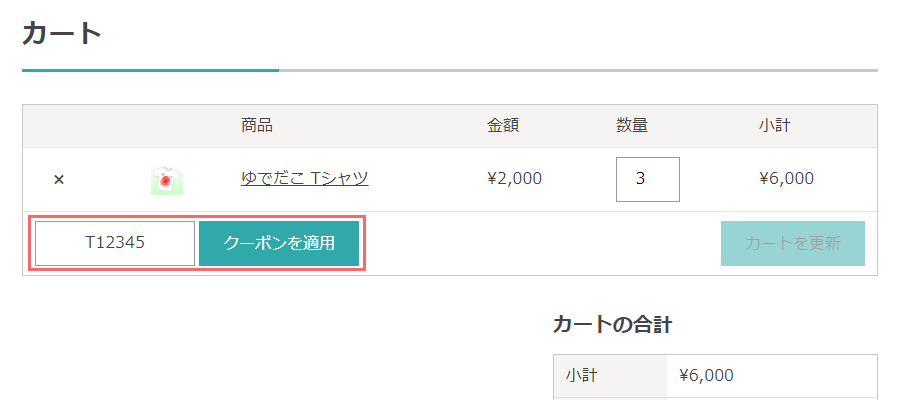This screenshot has width=898, height=400.
Task: Click empty header cell above × icon
Action: [x=58, y=126]
